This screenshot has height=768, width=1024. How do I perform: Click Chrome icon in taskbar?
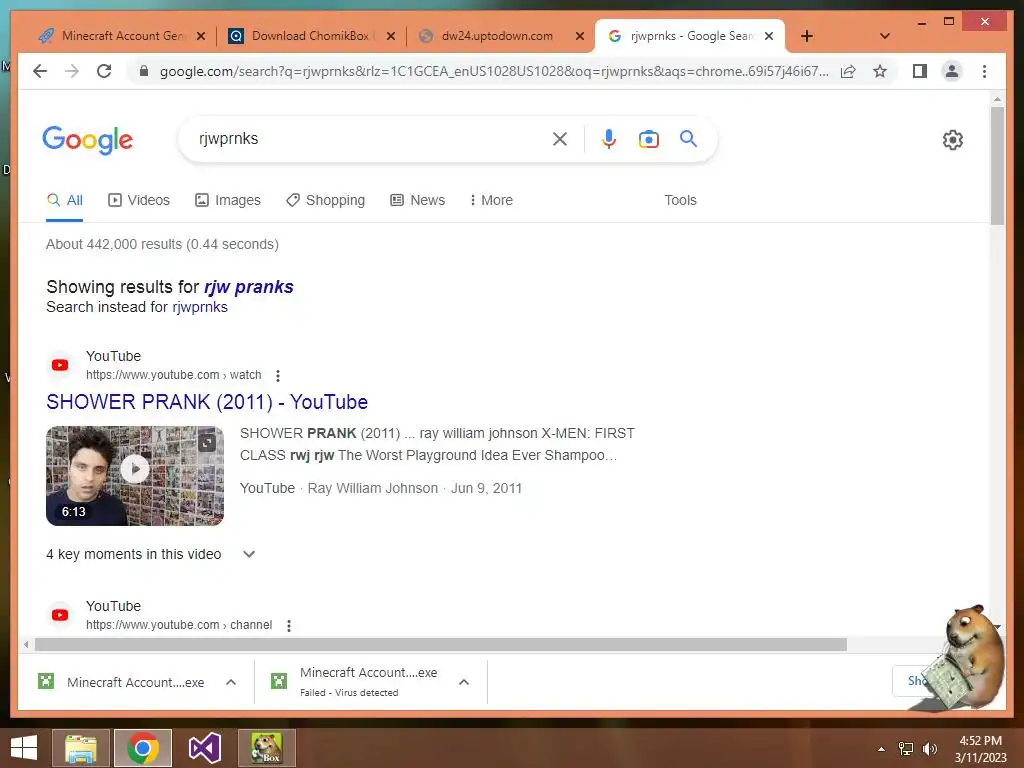[x=142, y=748]
